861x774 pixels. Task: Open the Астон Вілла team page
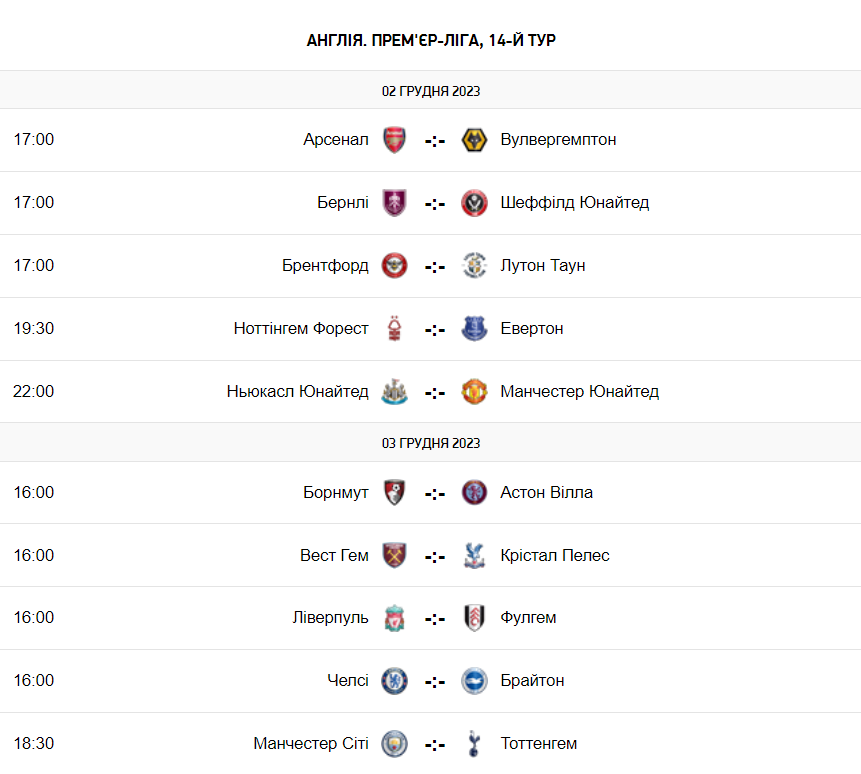coord(546,493)
